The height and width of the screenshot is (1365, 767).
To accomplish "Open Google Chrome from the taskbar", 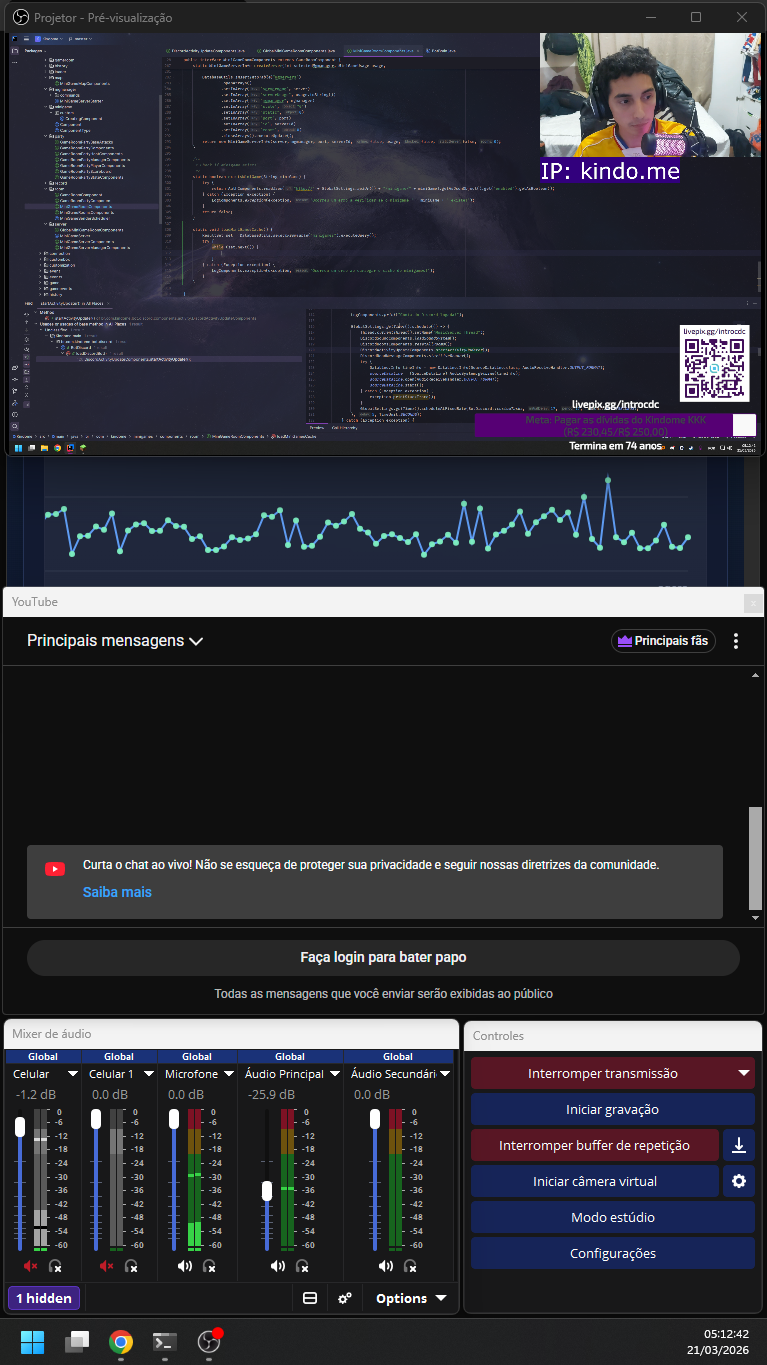I will (x=121, y=1342).
